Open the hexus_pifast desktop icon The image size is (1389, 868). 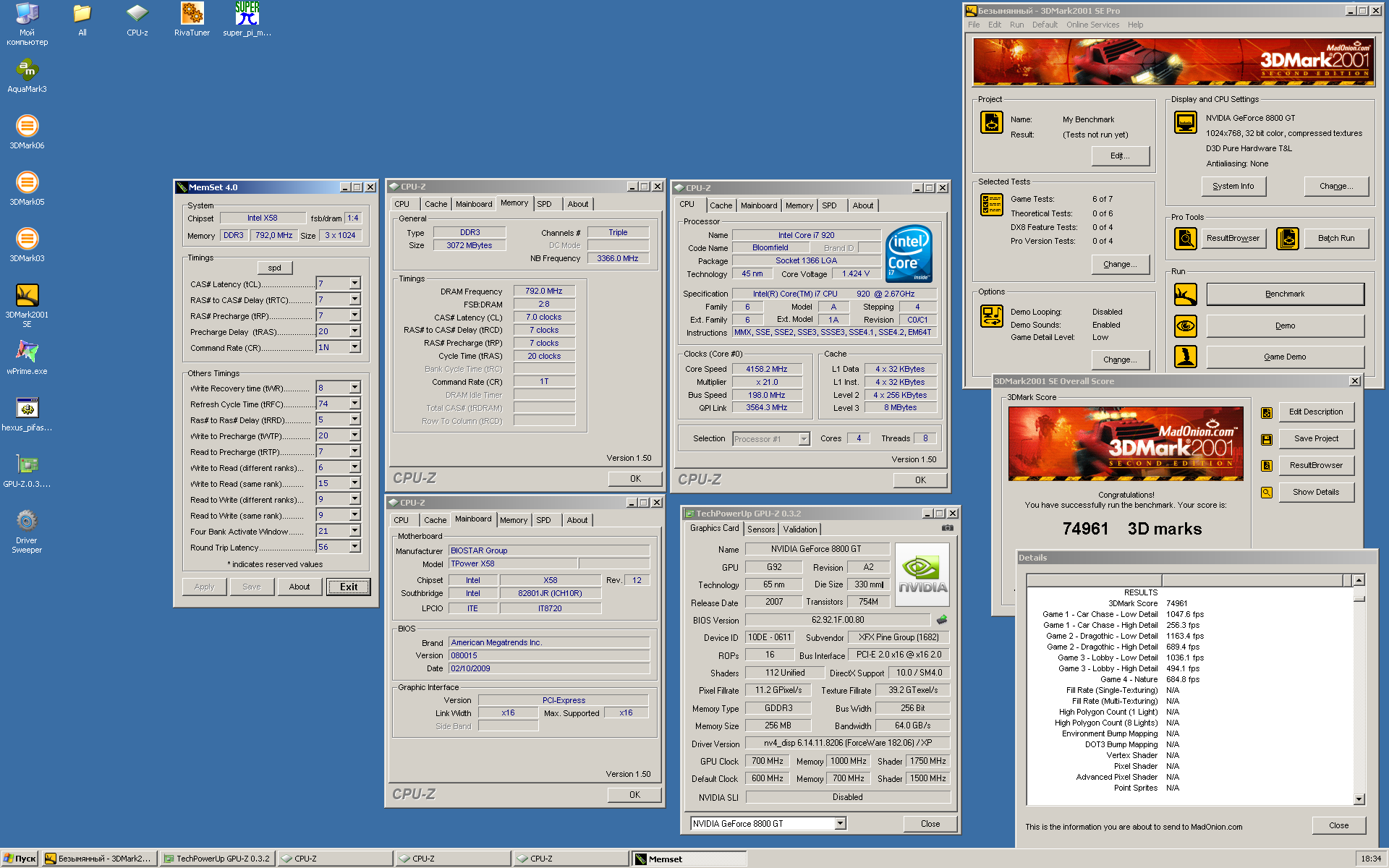coord(27,414)
